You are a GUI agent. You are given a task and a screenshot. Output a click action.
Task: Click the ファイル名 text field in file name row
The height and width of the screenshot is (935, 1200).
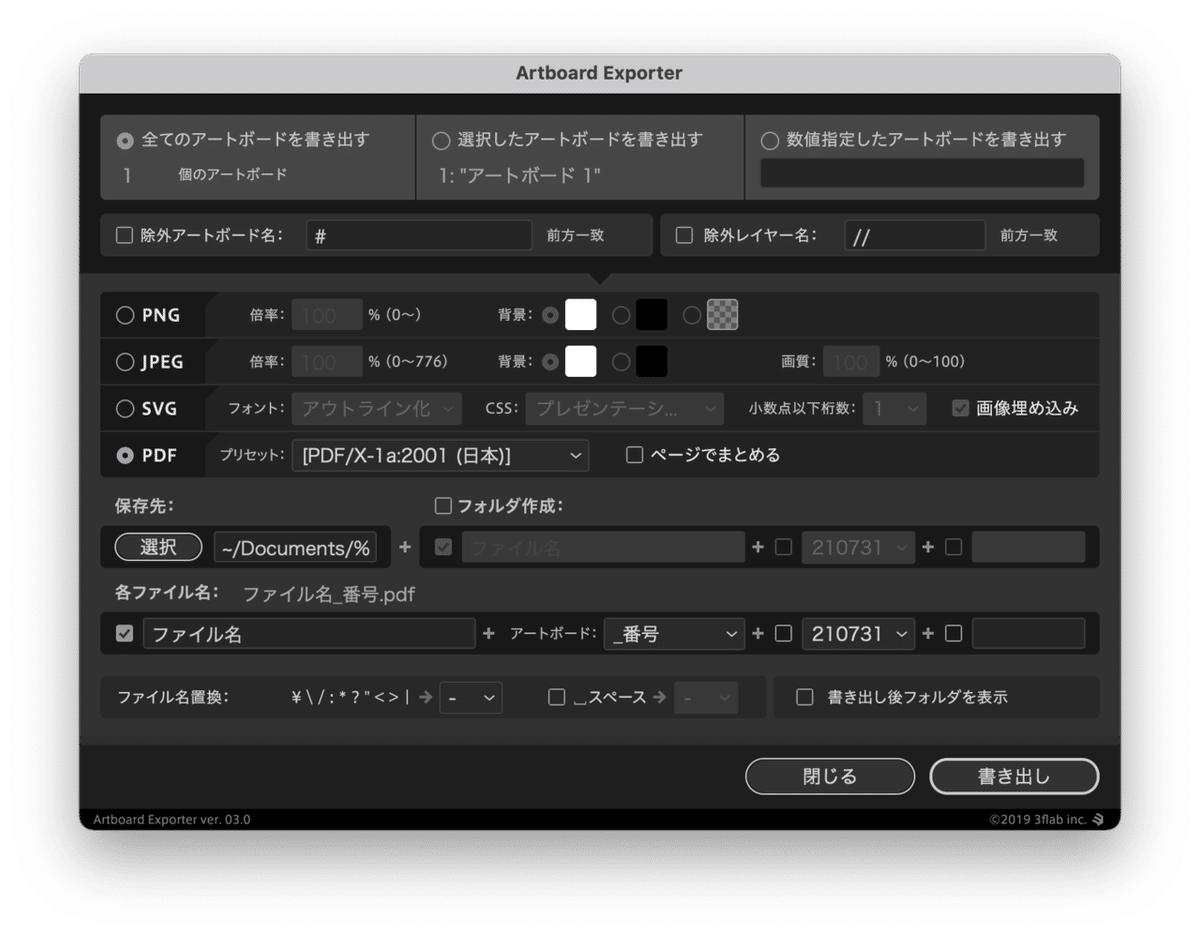309,634
